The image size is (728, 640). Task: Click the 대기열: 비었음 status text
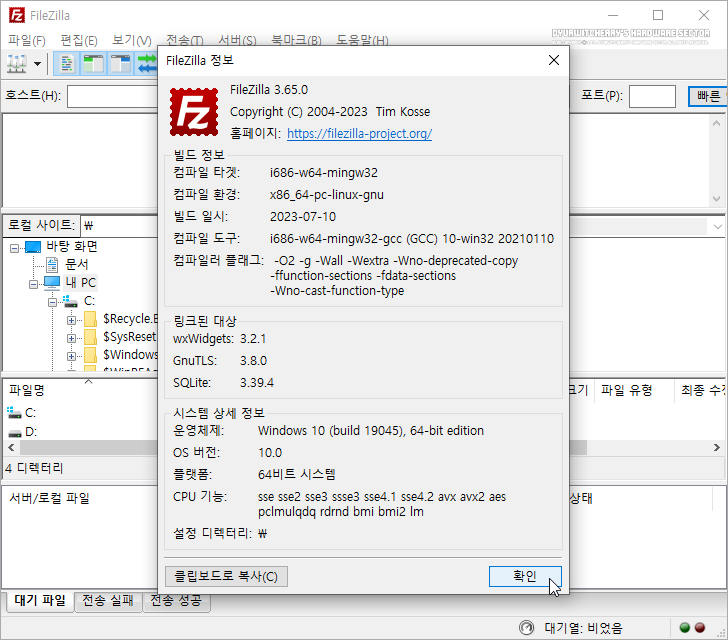point(583,628)
